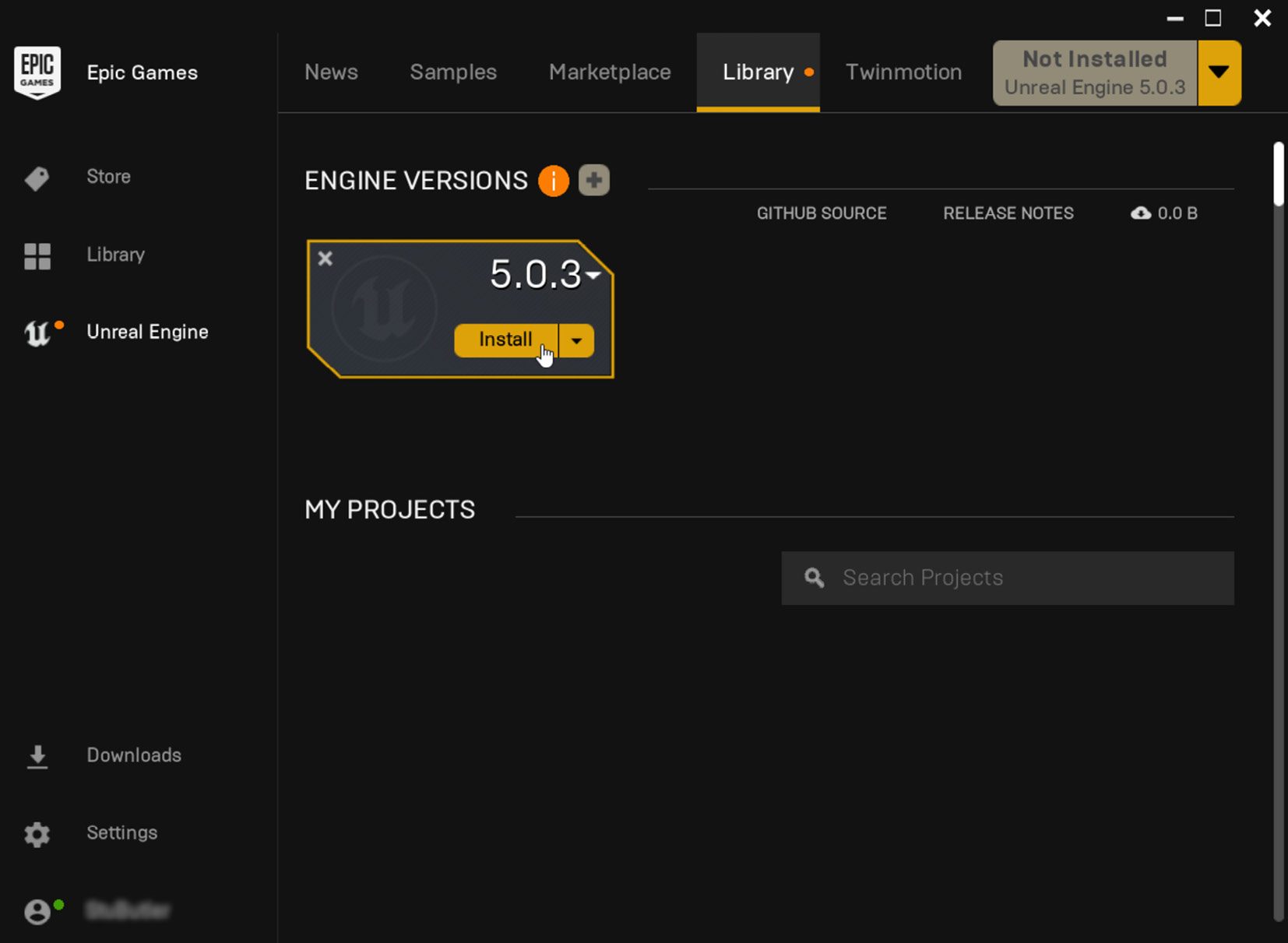This screenshot has width=1288, height=943.
Task: Click the Unreal Engine 5.0.3 version card logo
Action: coord(384,308)
